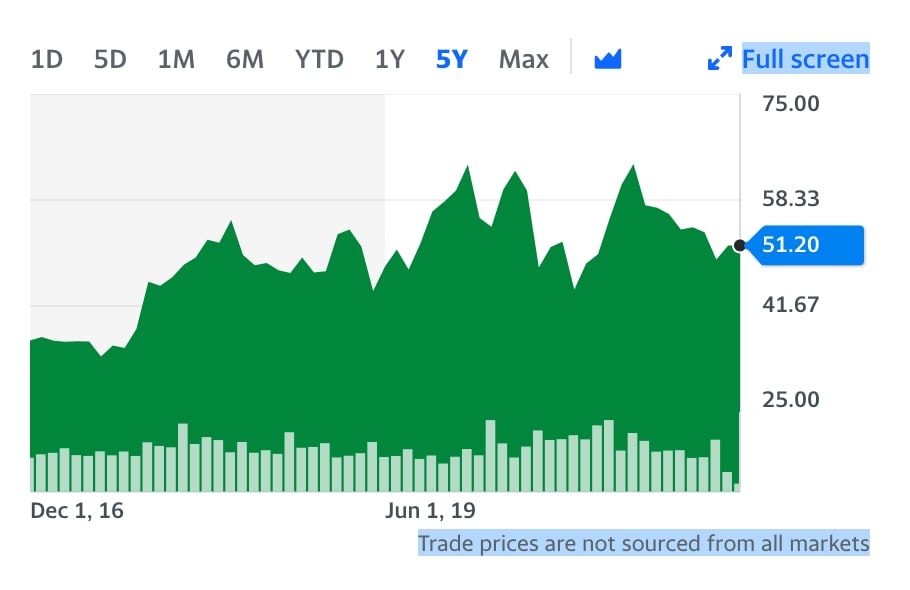Click the 25.00 axis label
The width and height of the screenshot is (910, 590).
point(790,400)
